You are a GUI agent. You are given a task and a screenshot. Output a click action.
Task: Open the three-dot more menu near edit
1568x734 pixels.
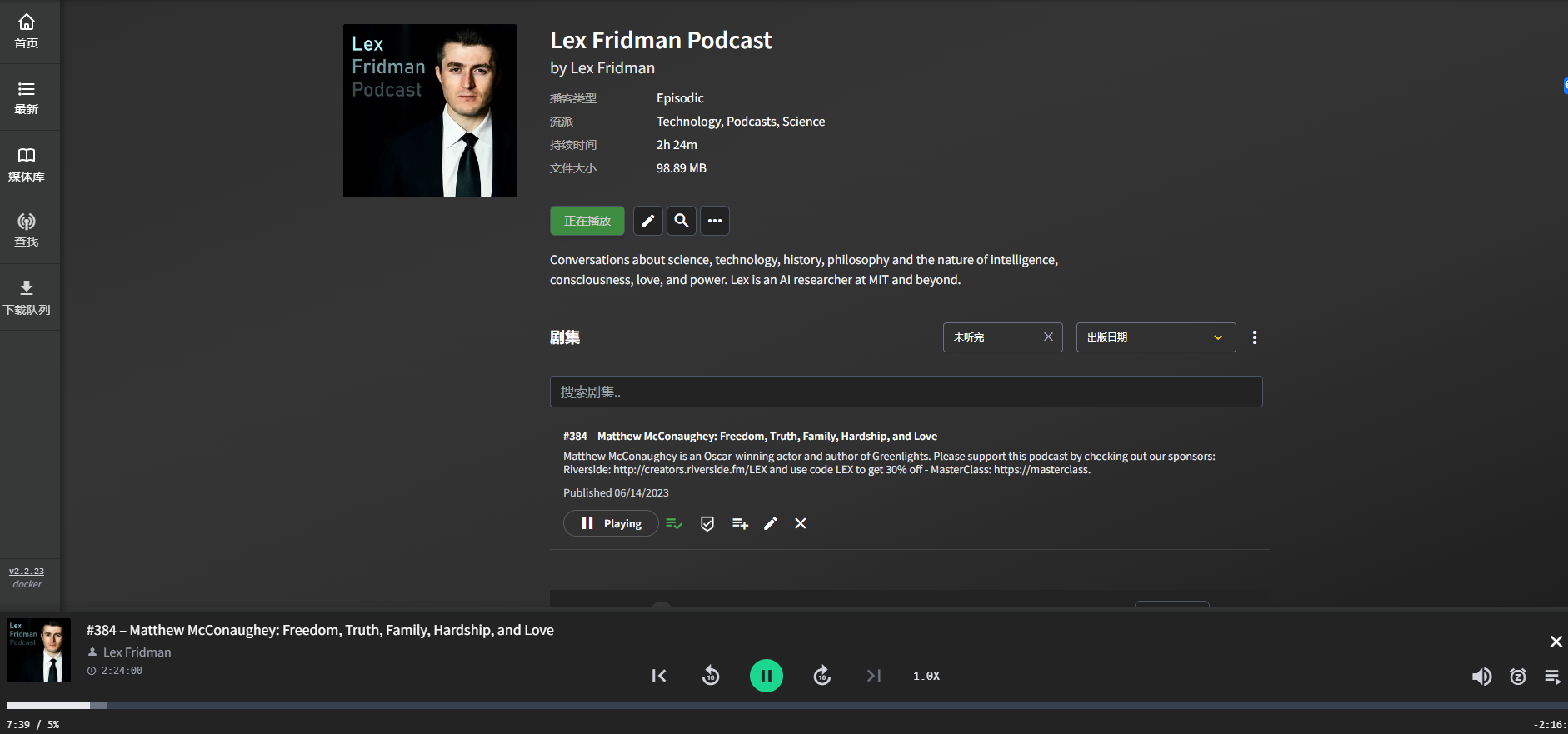point(715,221)
